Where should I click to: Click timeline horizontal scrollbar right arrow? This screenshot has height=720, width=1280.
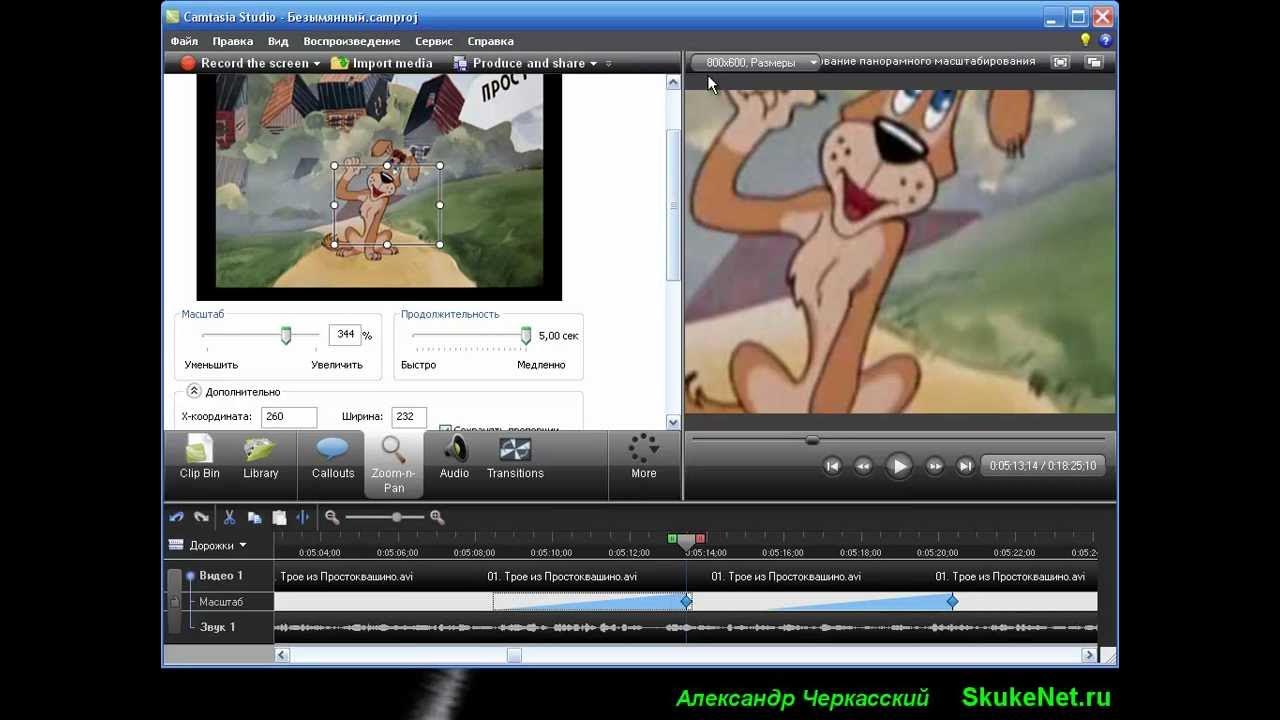coord(1089,655)
